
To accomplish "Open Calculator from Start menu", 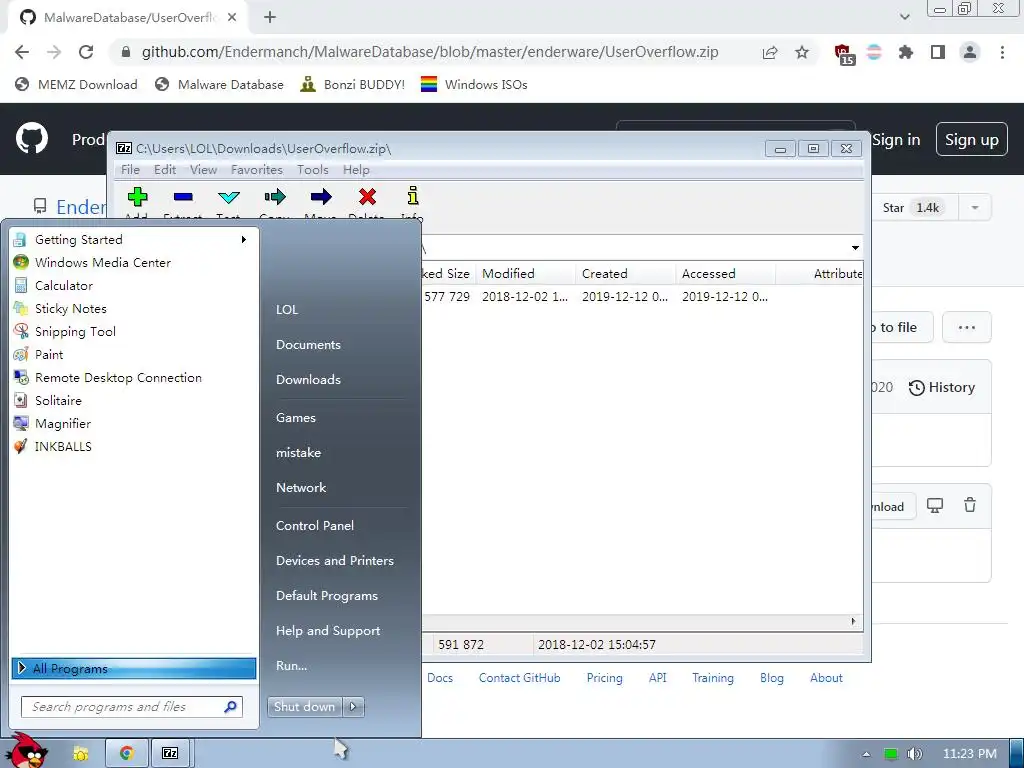I will point(134,285).
